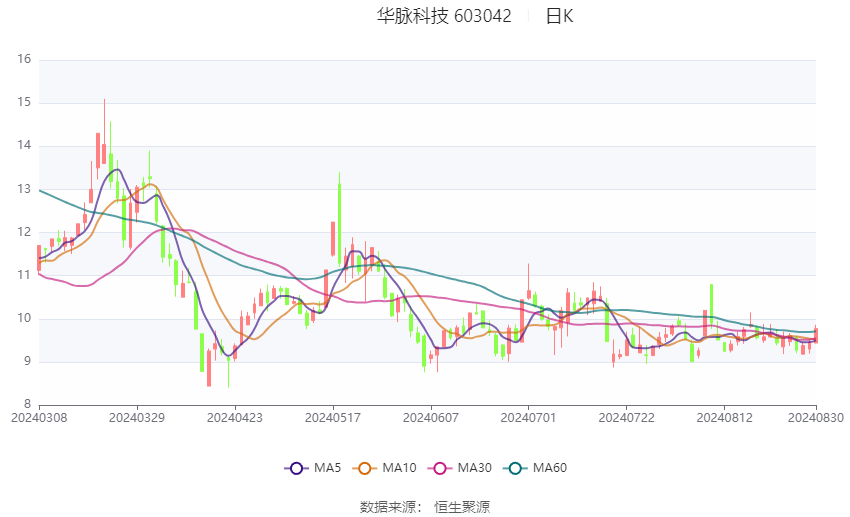The height and width of the screenshot is (517, 850).
Task: Click the y-axis value 15
Action: pyautogui.click(x=24, y=102)
